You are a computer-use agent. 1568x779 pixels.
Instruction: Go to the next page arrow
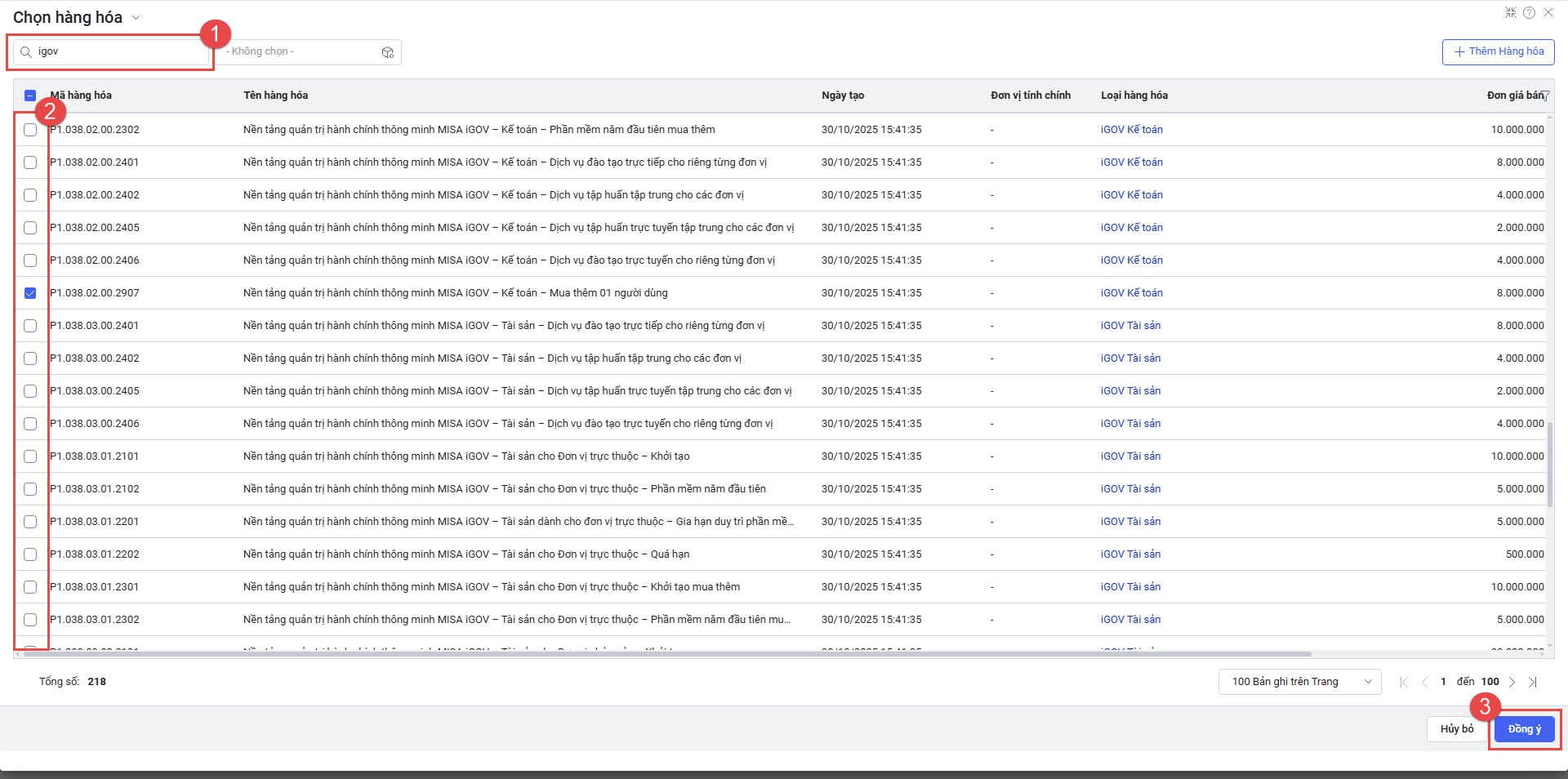pos(1512,682)
